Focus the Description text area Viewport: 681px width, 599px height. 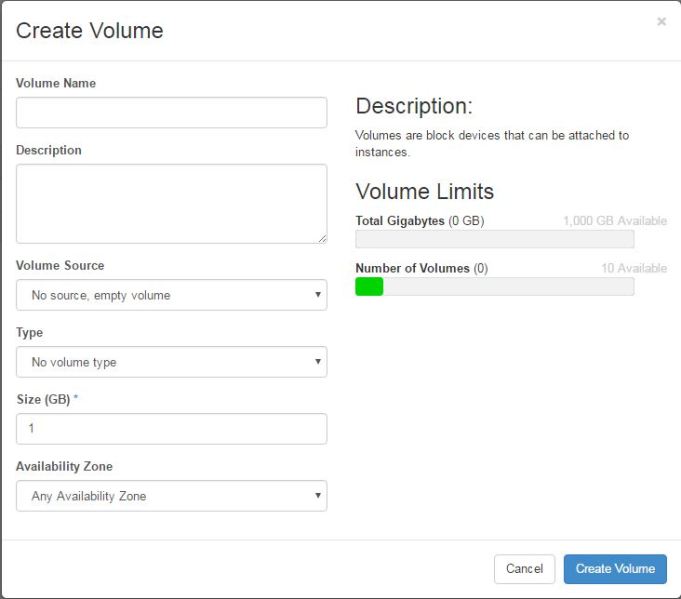point(171,203)
